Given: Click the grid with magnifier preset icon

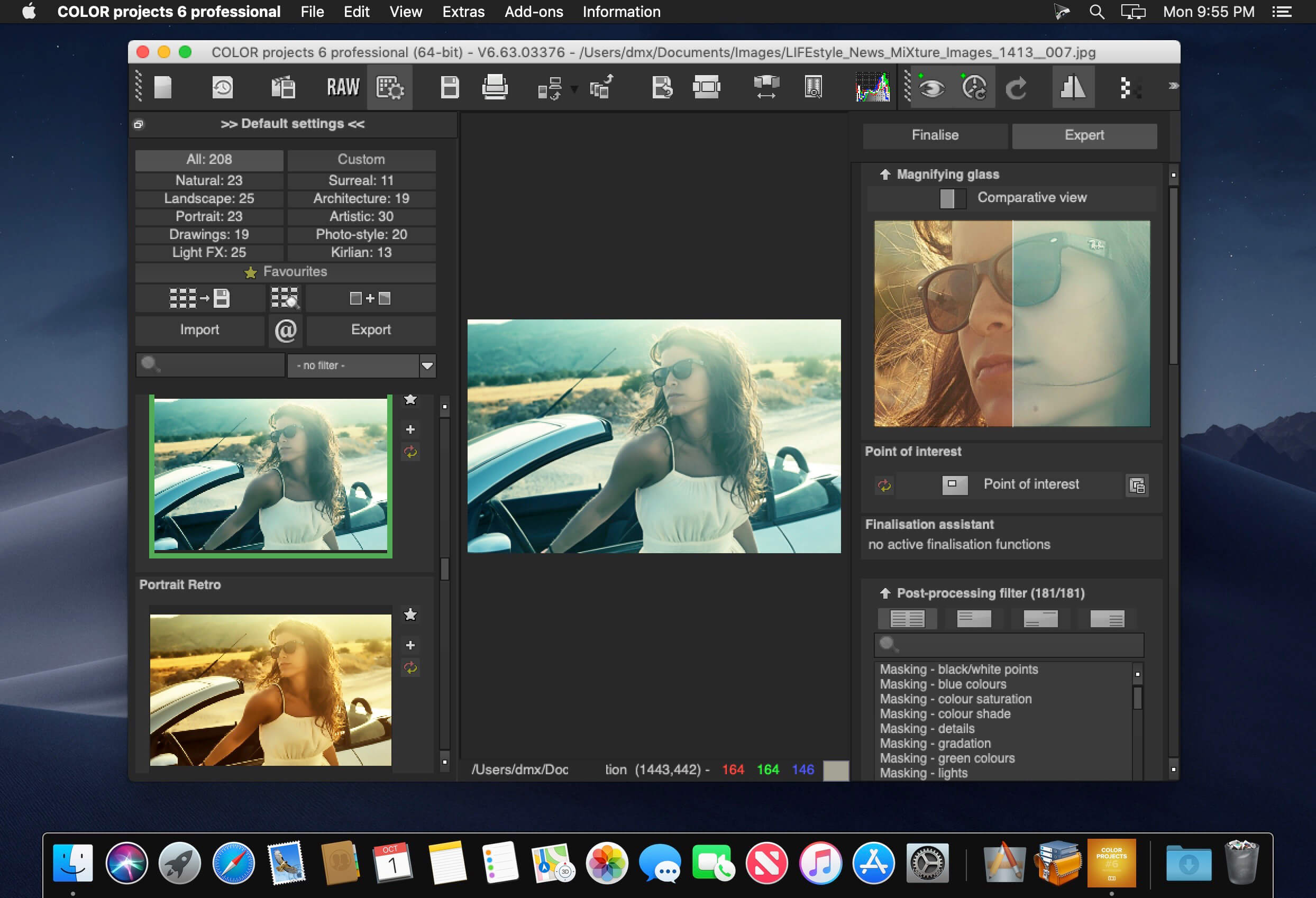Looking at the screenshot, I should (285, 298).
